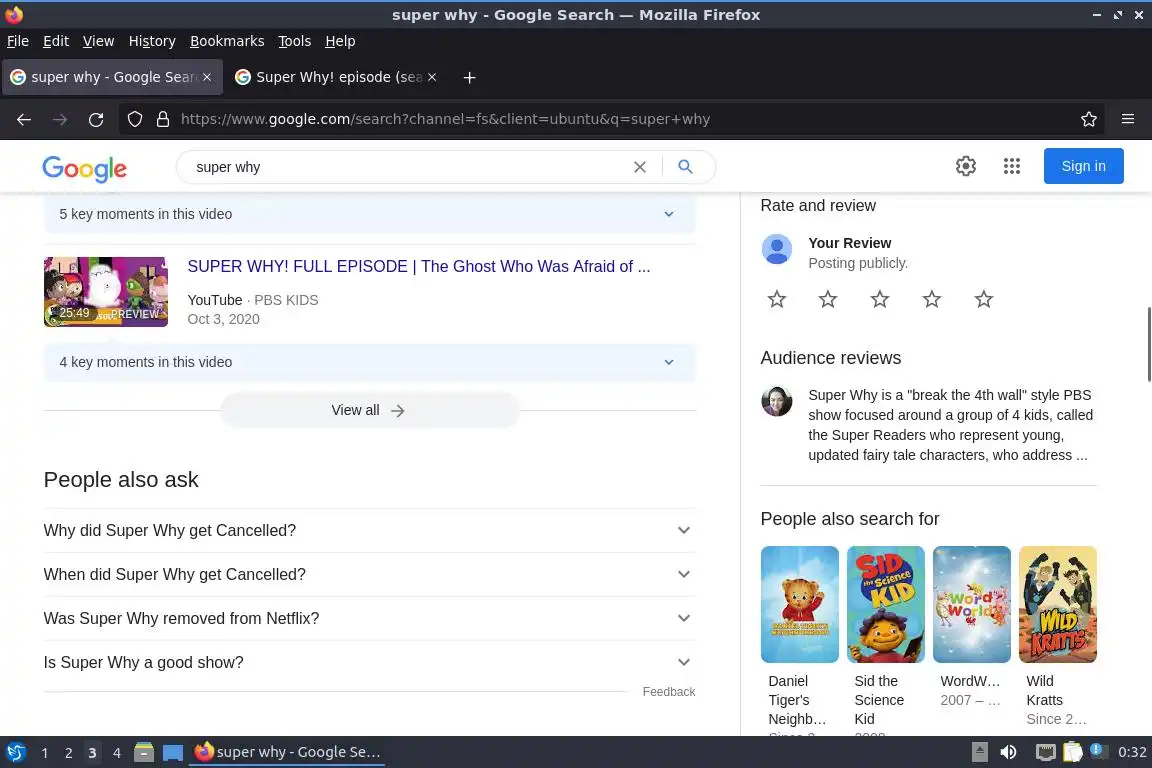Open the Edit menu

[56, 41]
